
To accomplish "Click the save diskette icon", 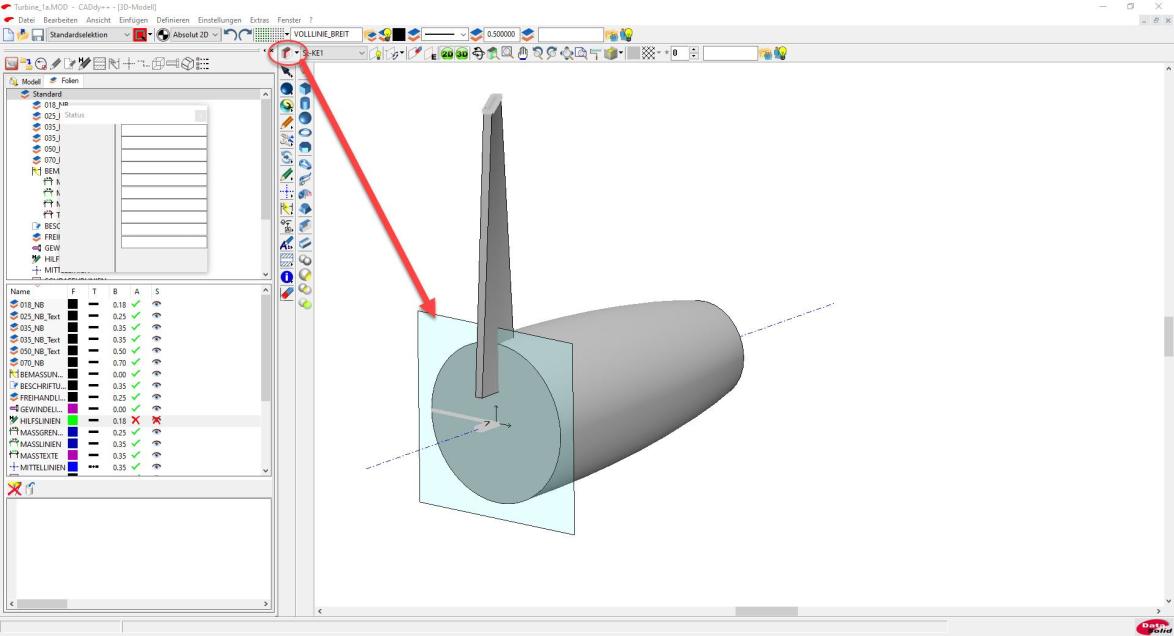I will [x=36, y=35].
